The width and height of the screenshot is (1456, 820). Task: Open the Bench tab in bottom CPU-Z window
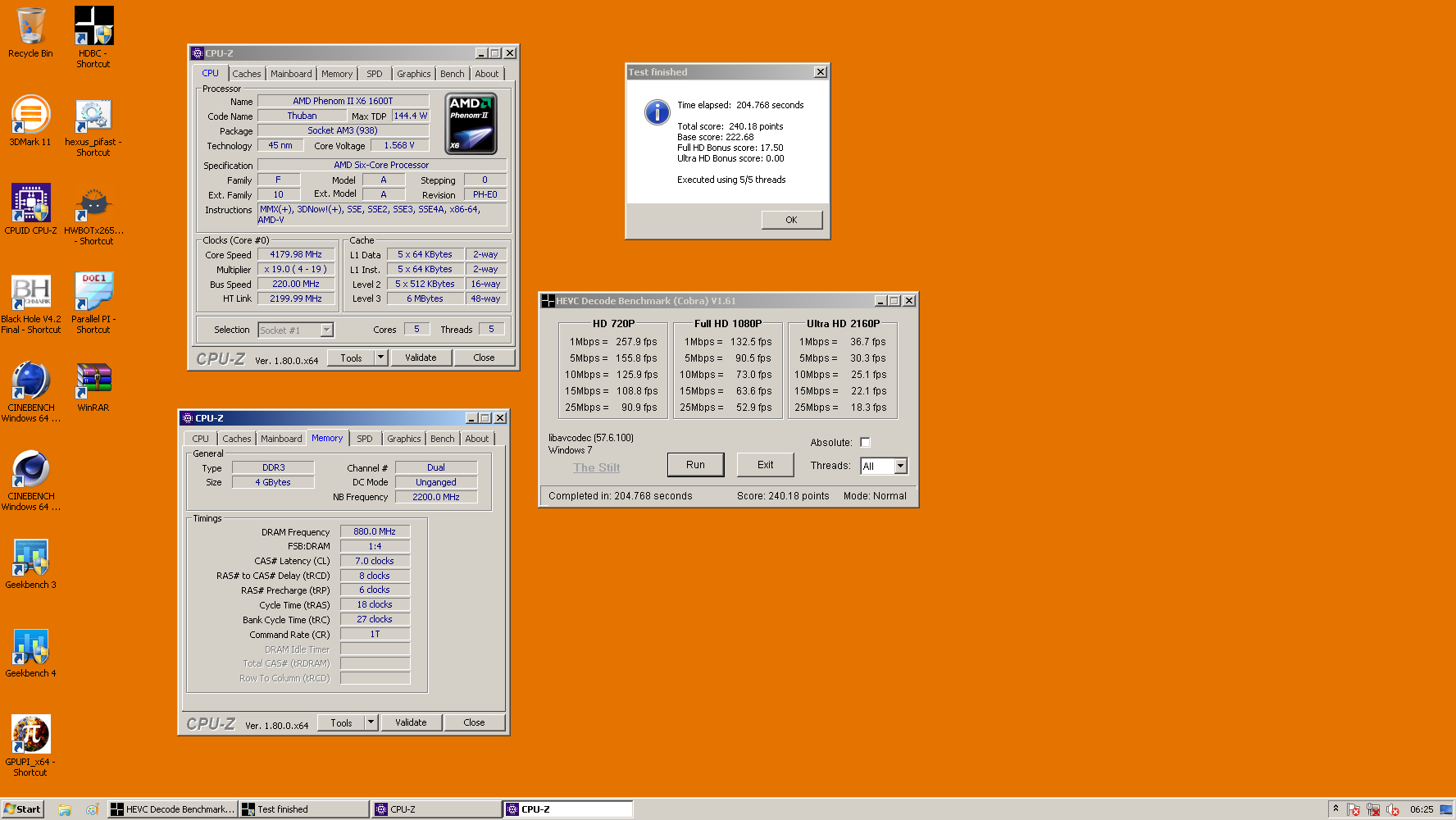(x=442, y=439)
